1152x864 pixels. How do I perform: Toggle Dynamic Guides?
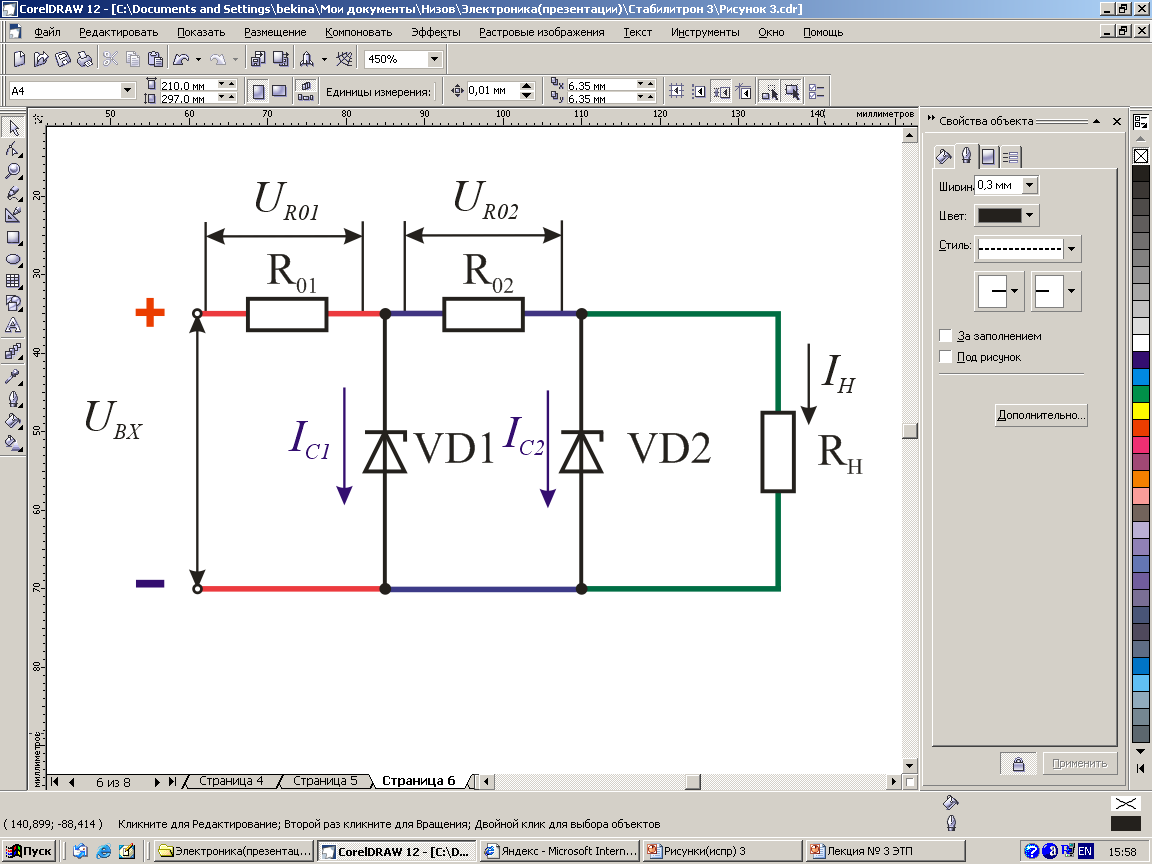pyautogui.click(x=744, y=91)
